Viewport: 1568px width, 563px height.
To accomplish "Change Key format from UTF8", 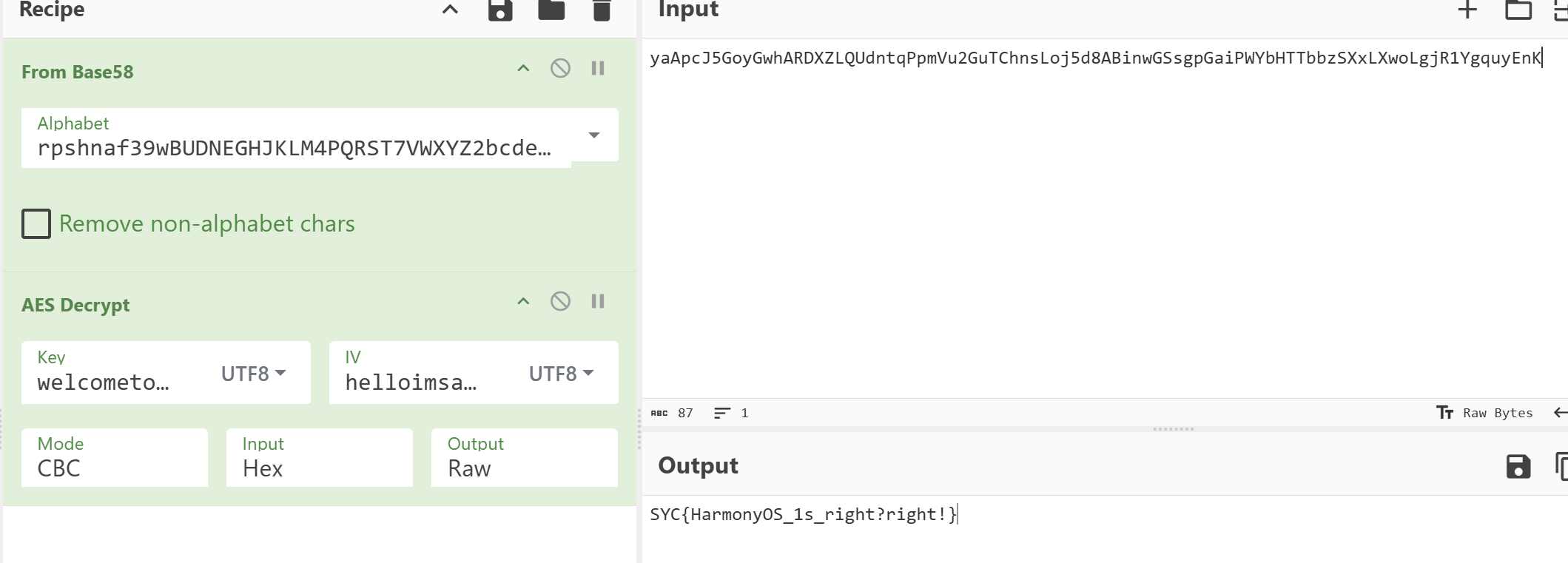I will click(x=254, y=374).
